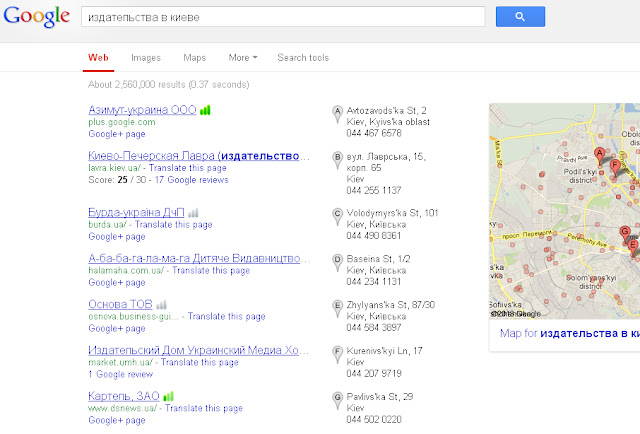Click the plus.google.com green URL
640x434 pixels.
point(122,122)
